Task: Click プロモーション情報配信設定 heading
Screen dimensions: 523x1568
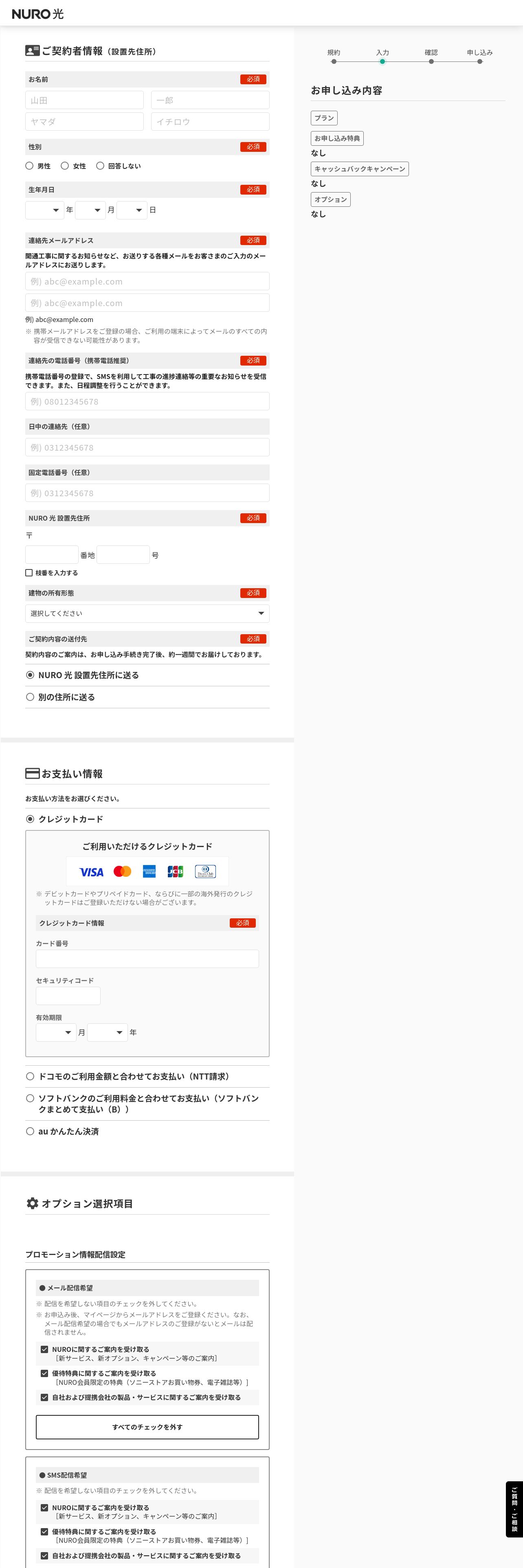Action: (x=75, y=1255)
